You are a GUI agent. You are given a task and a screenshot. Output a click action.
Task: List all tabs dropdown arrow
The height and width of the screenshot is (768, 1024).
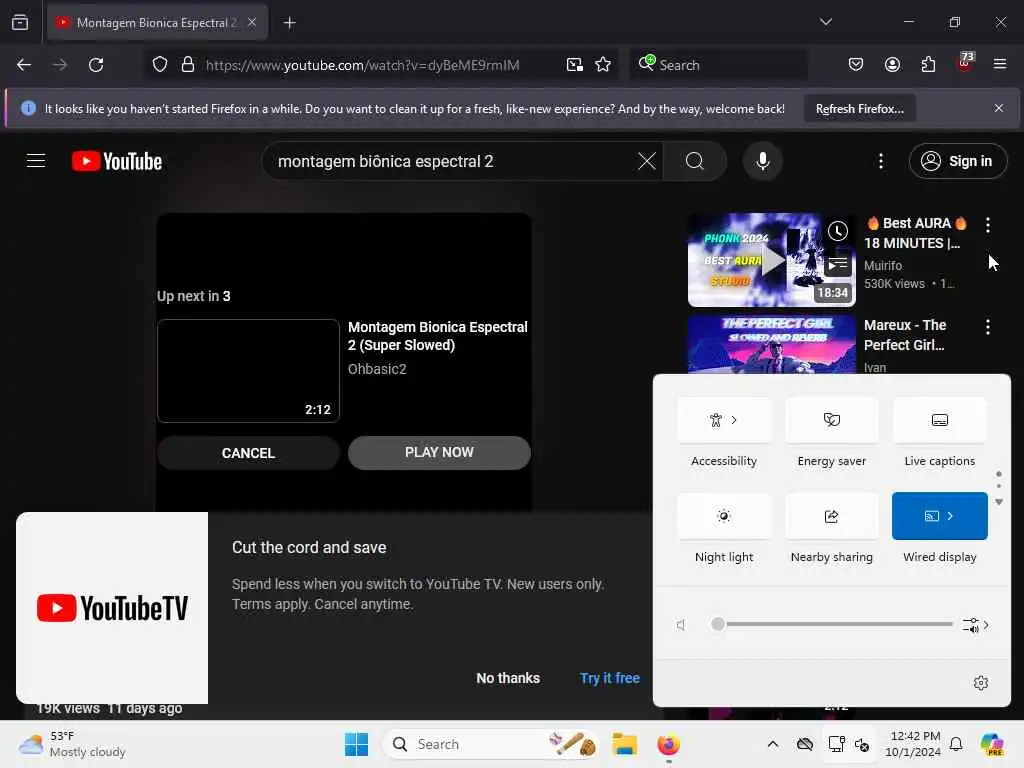[825, 22]
